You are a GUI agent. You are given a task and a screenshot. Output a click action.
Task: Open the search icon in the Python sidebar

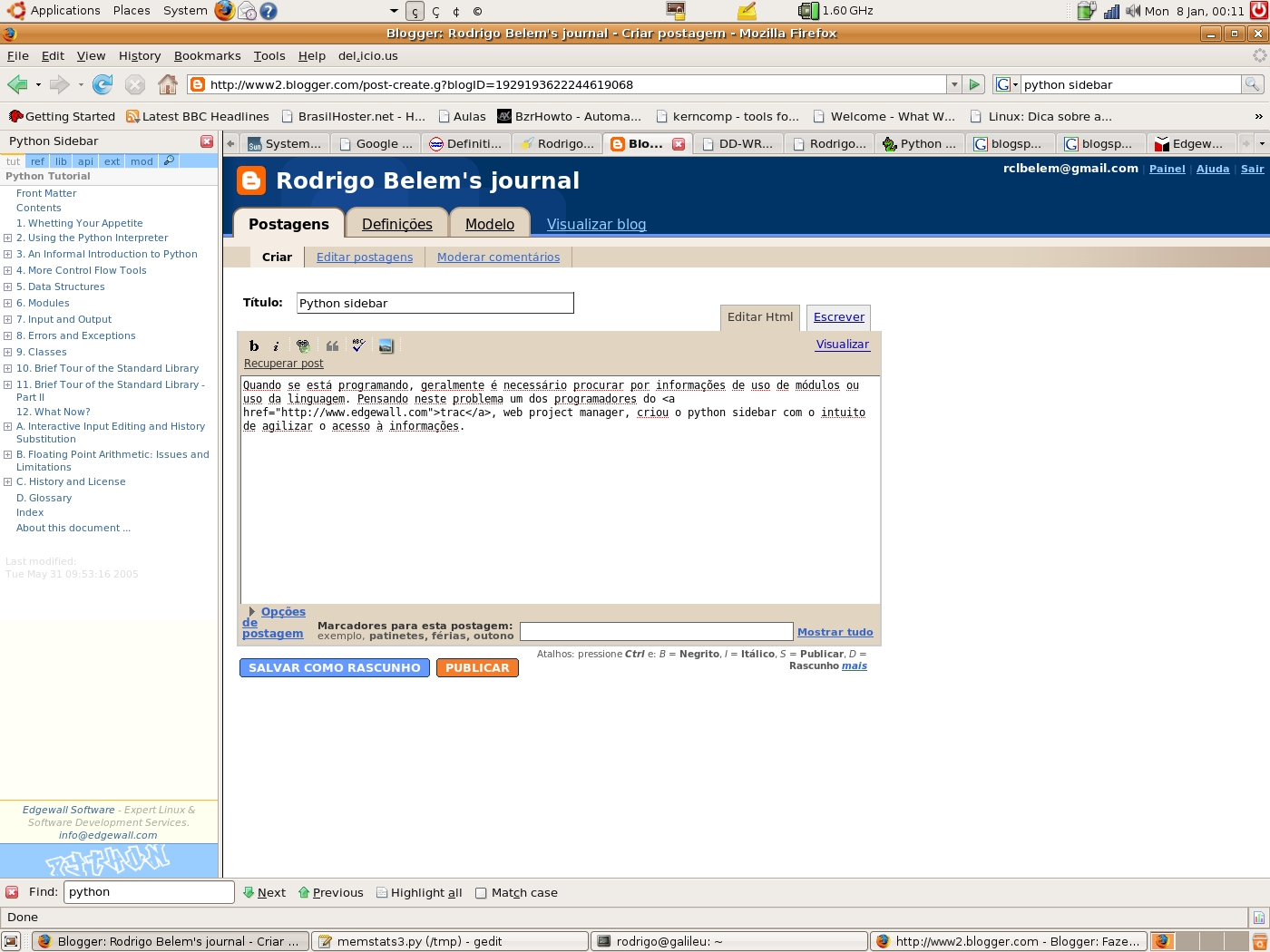point(169,160)
